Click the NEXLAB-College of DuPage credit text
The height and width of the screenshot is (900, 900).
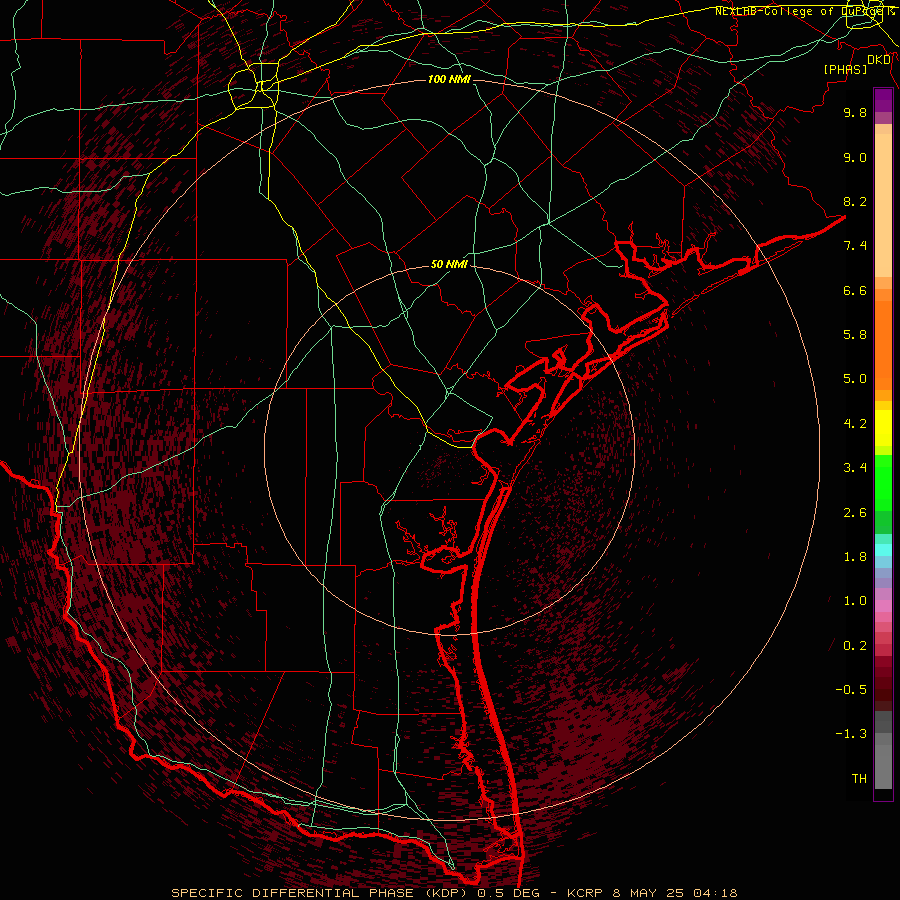802,11
